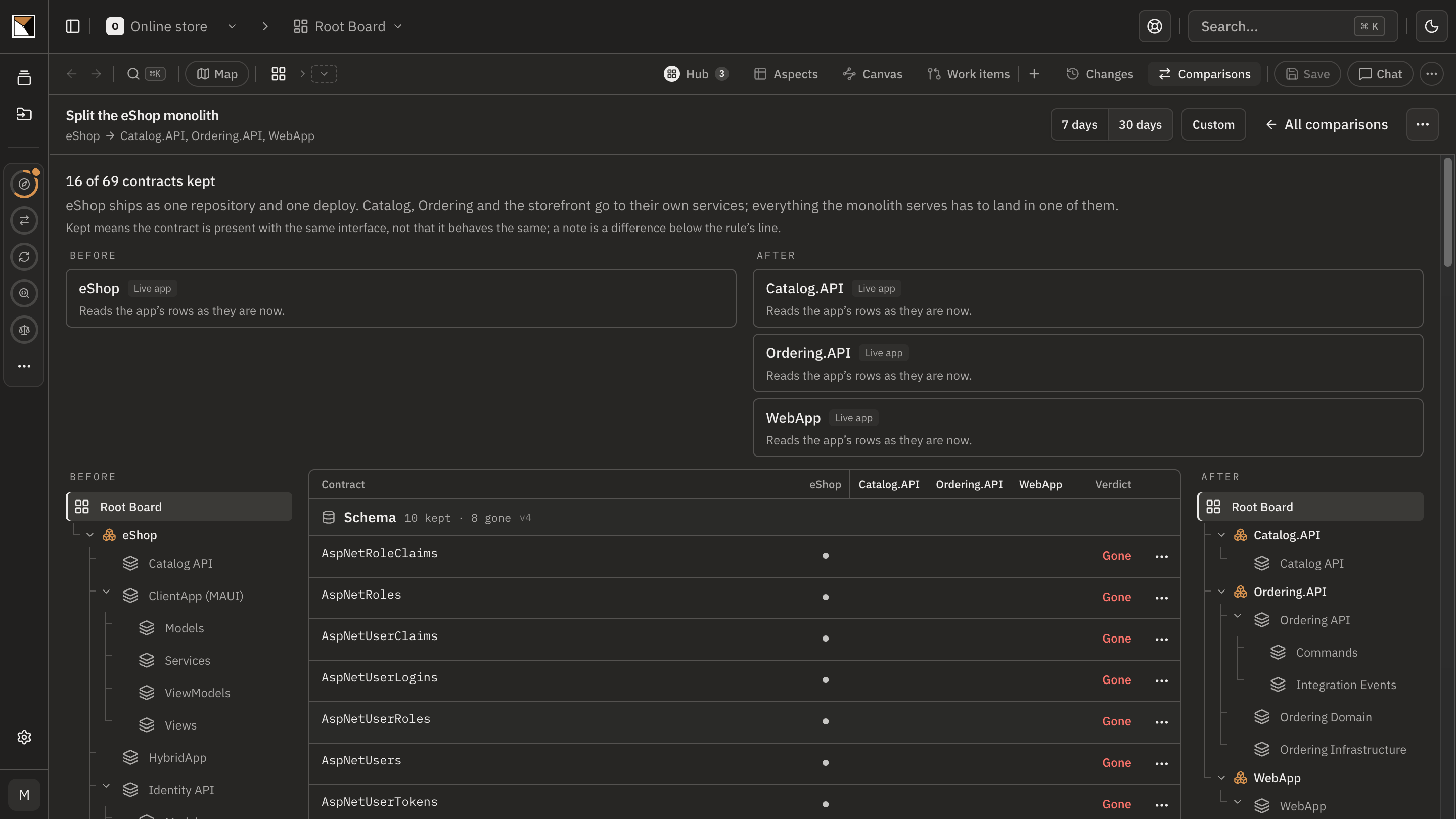Select the 30 days range
The height and width of the screenshot is (819, 1456).
tap(1140, 124)
